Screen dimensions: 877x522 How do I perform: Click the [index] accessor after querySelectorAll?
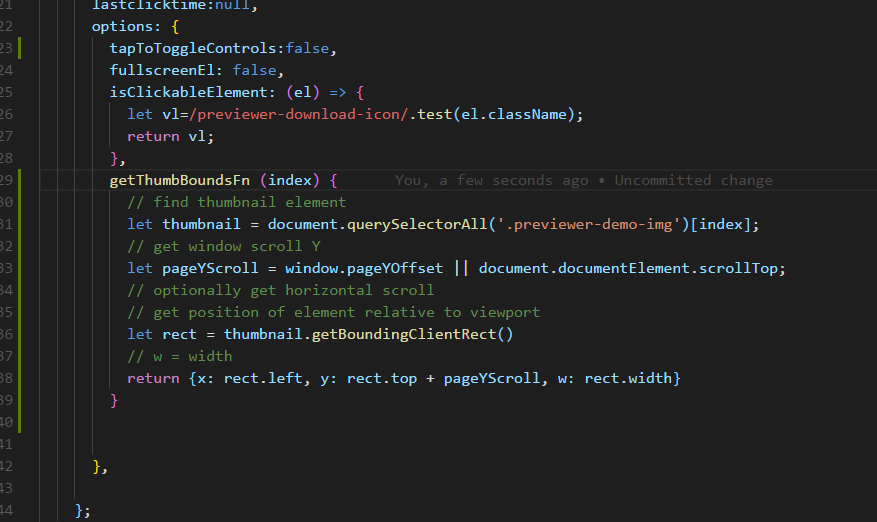tap(720, 224)
